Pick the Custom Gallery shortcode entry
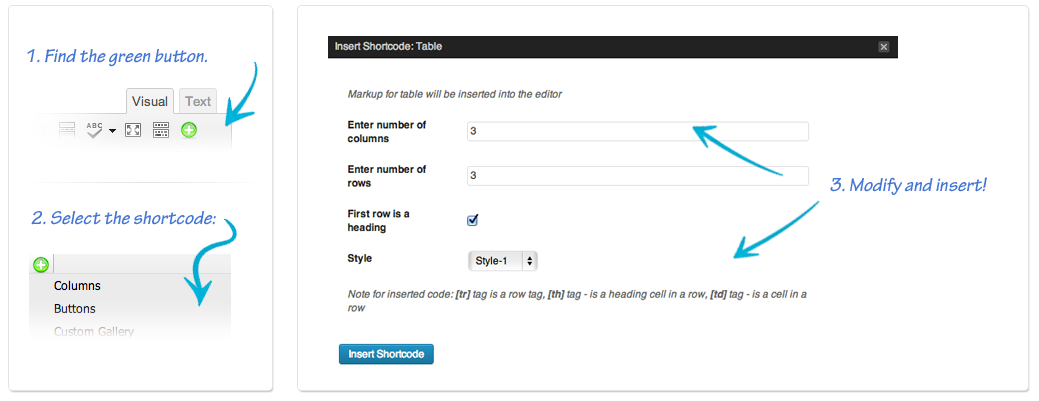Image resolution: width=1039 pixels, height=401 pixels. pos(94,331)
